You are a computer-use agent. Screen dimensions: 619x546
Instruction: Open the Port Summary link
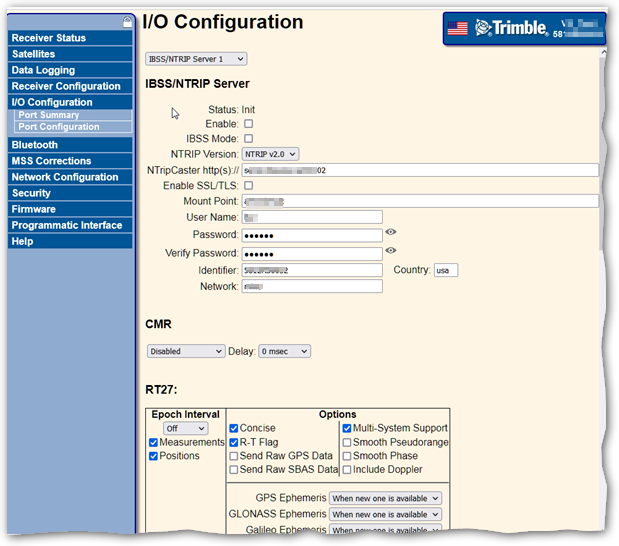pos(48,115)
